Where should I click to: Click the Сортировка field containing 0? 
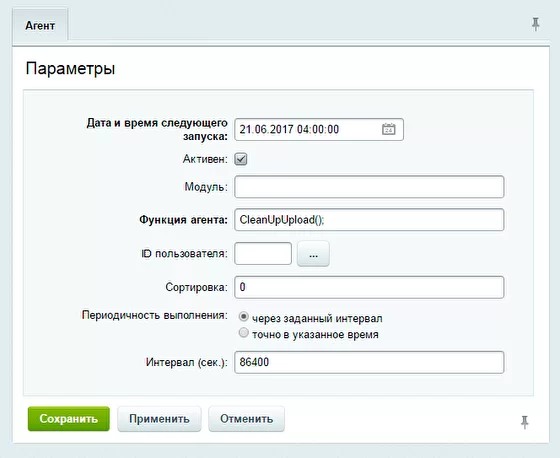pyautogui.click(x=369, y=287)
